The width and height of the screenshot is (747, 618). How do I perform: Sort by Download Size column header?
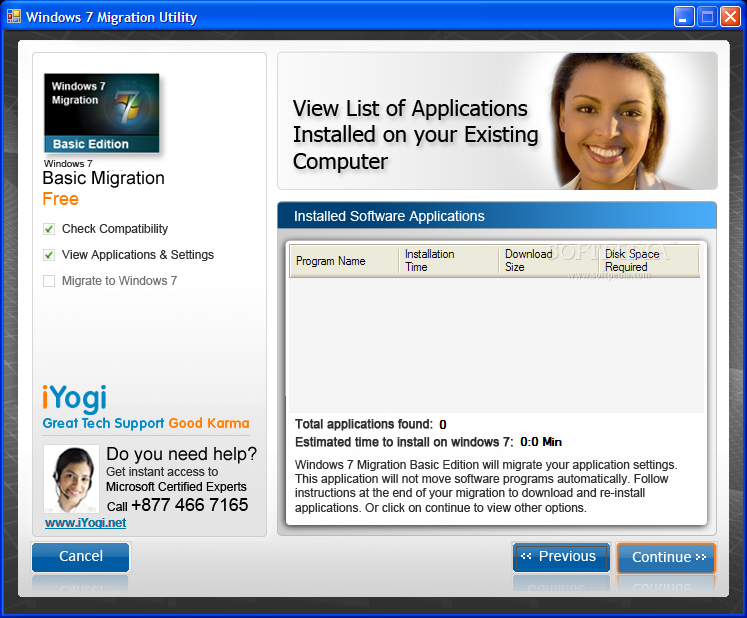549,261
